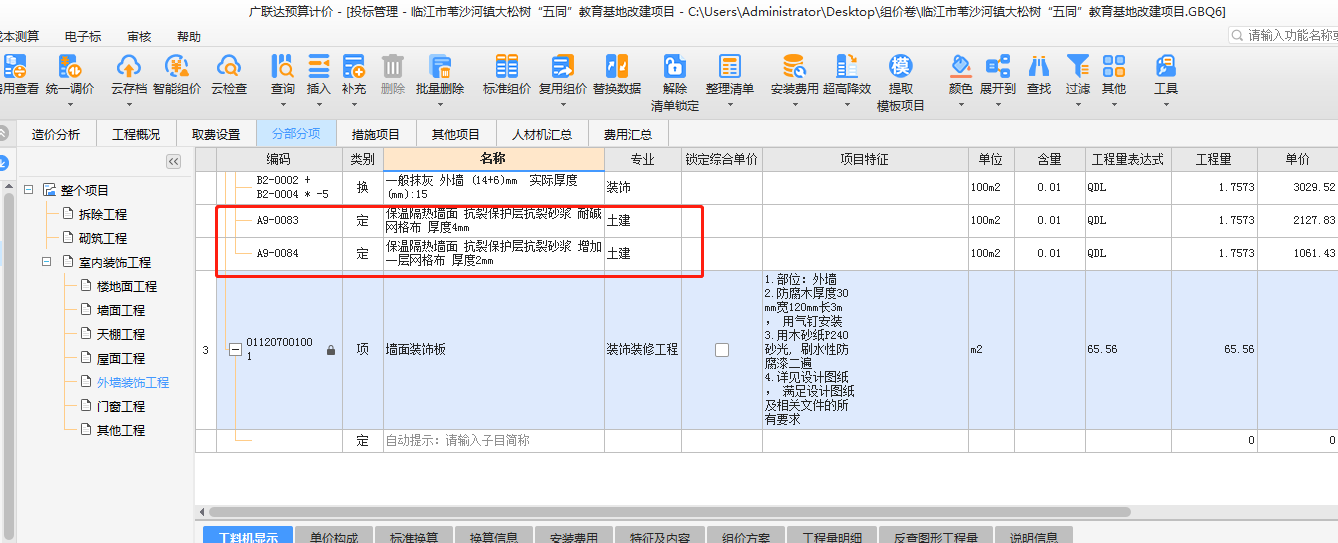Click the 批量删除 batch delete icon
This screenshot has height=543, width=1338.
pyautogui.click(x=440, y=67)
